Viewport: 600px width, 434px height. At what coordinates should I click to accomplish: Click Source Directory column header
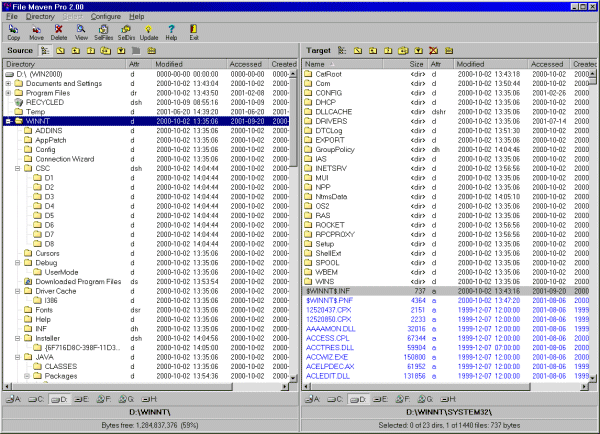pyautogui.click(x=65, y=64)
